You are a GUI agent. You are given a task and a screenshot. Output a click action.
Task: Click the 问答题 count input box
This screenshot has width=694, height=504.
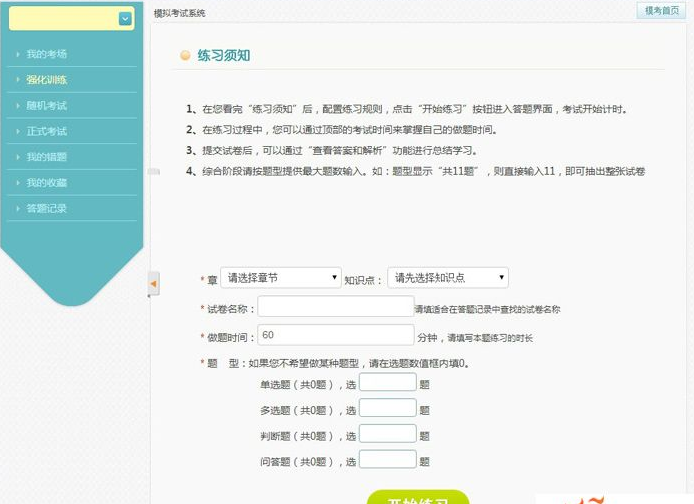point(388,459)
